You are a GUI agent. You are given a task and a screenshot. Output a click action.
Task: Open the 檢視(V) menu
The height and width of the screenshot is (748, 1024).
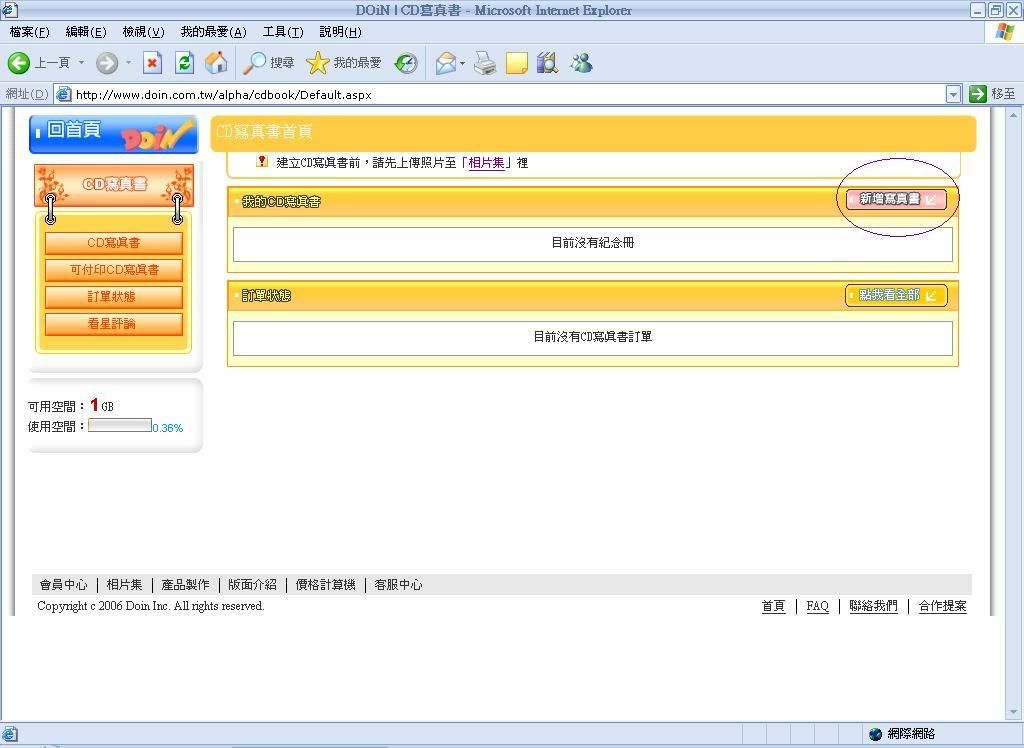point(143,32)
